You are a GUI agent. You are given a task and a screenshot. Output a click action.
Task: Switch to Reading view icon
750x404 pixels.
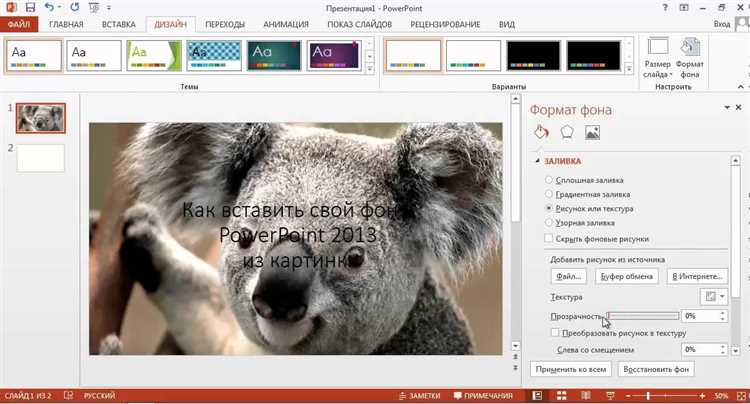[x=585, y=396]
